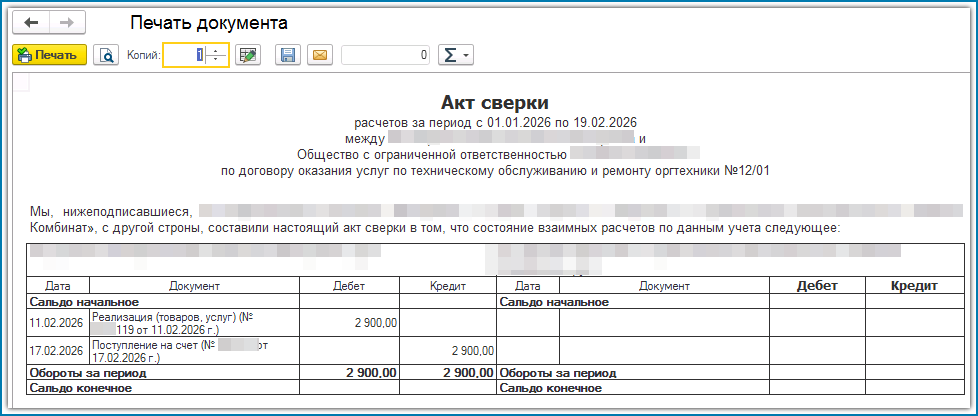Image resolution: width=978 pixels, height=416 pixels.
Task: Select left Обороты за период row label
Action: click(88, 373)
